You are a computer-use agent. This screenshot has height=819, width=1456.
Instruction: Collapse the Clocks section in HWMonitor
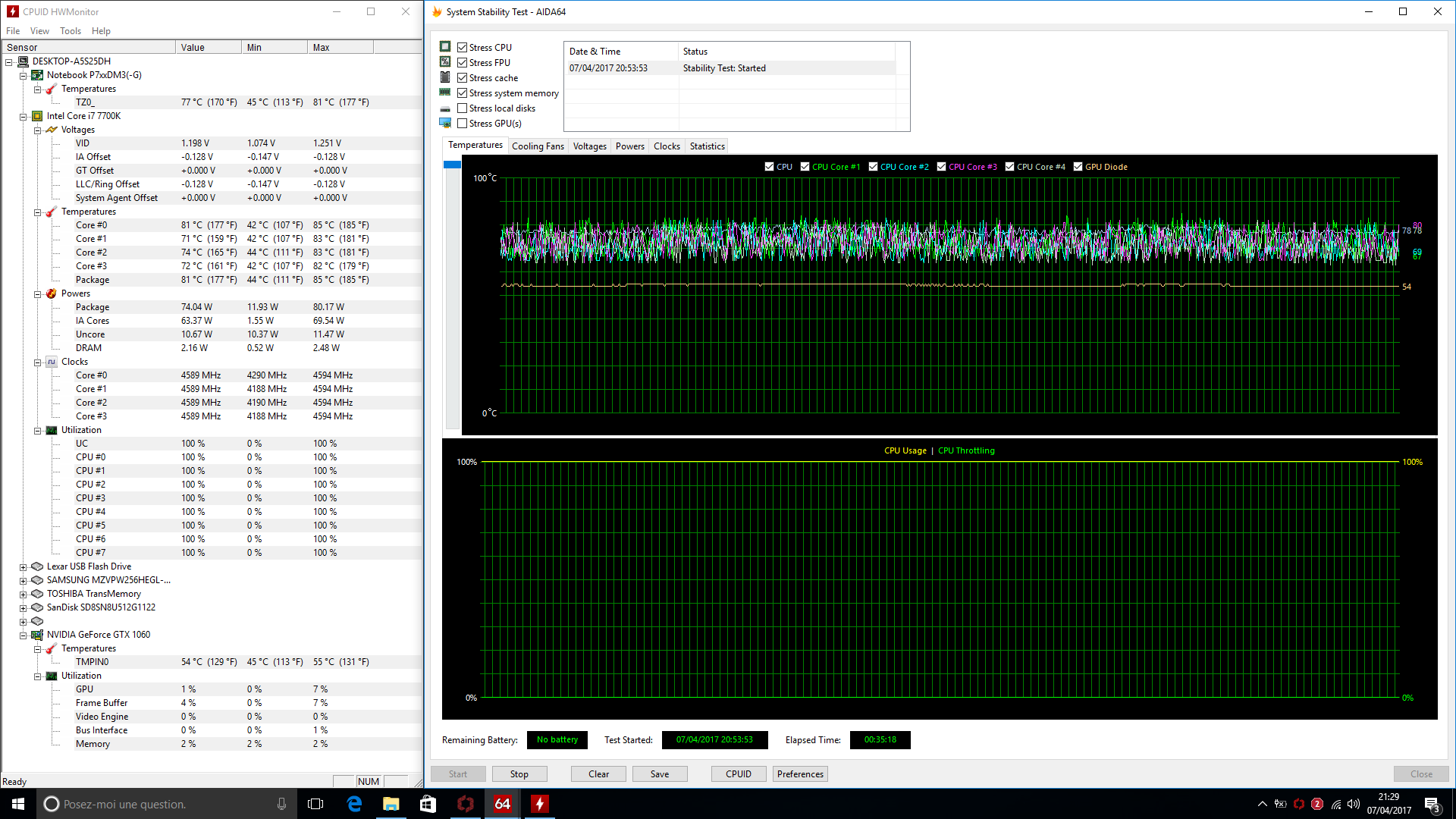pyautogui.click(x=37, y=362)
